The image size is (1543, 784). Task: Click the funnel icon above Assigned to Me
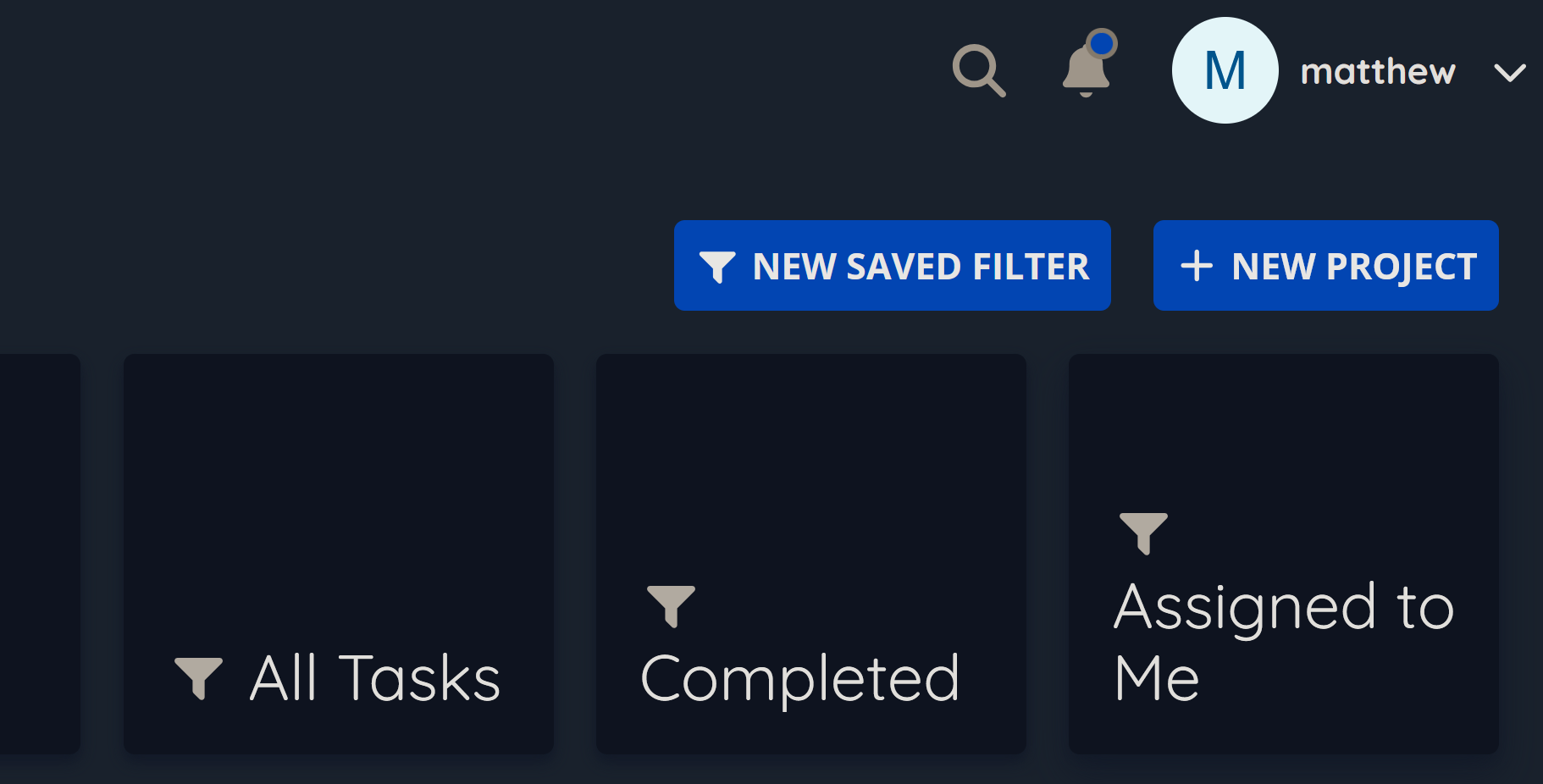point(1143,533)
